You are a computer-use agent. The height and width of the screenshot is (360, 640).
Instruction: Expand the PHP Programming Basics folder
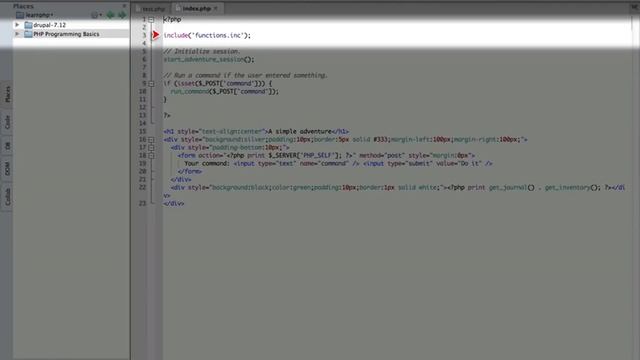click(17, 34)
